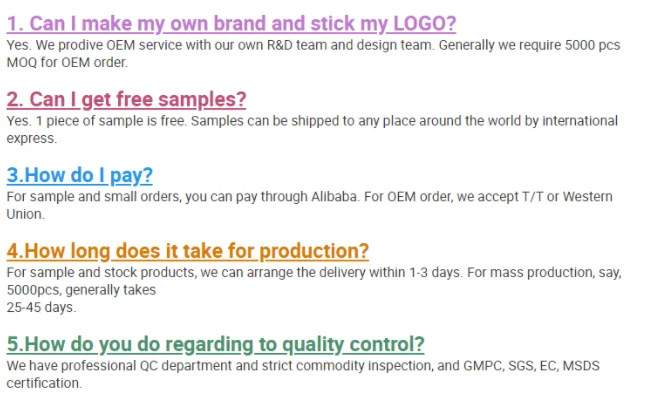
Task: Click 'How long does it take for production?' heading
Action: 188,251
